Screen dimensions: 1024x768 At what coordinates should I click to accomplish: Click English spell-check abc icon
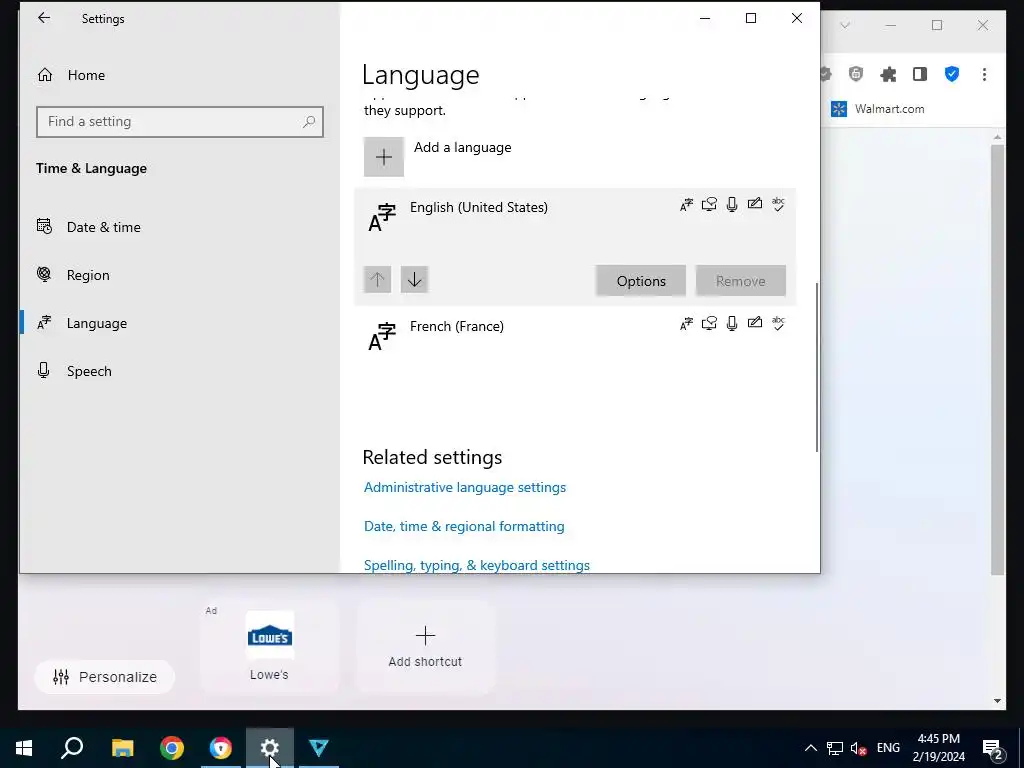(x=778, y=204)
